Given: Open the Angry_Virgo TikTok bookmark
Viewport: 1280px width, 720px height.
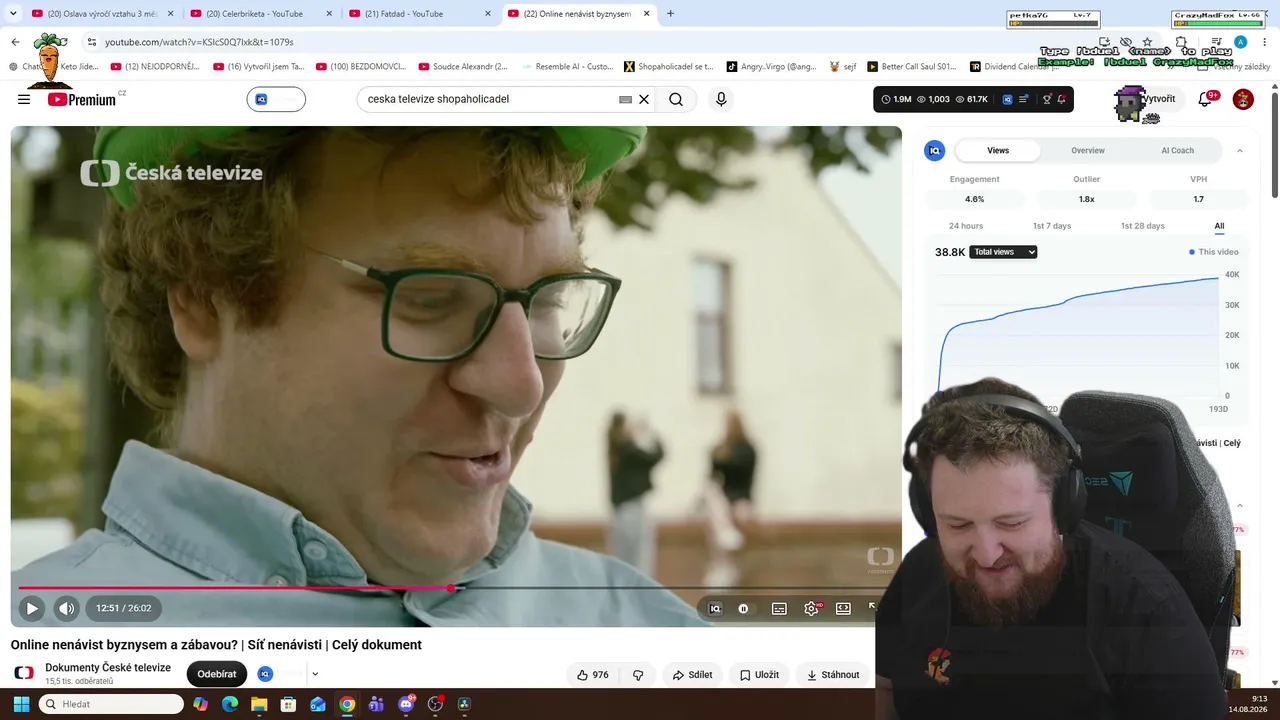Looking at the screenshot, I should click(x=771, y=67).
